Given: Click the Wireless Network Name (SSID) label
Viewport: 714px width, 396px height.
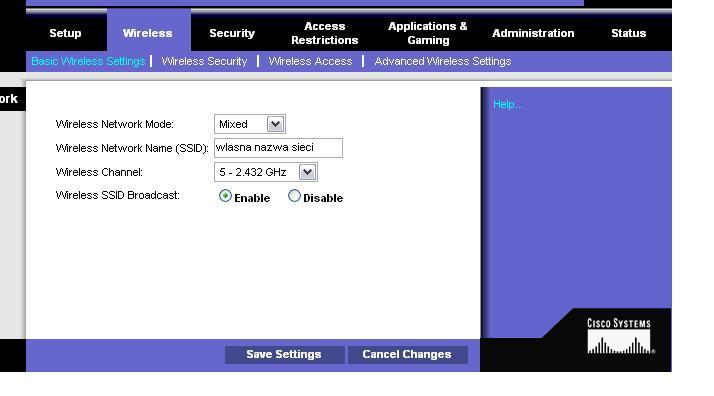Looking at the screenshot, I should point(132,148).
